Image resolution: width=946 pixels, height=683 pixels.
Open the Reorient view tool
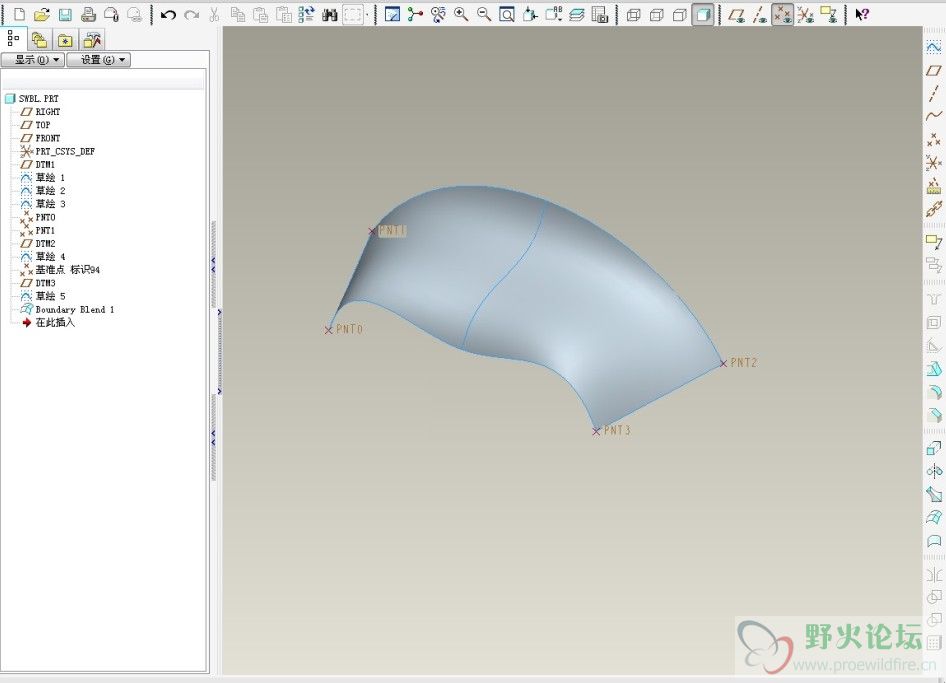coord(530,14)
